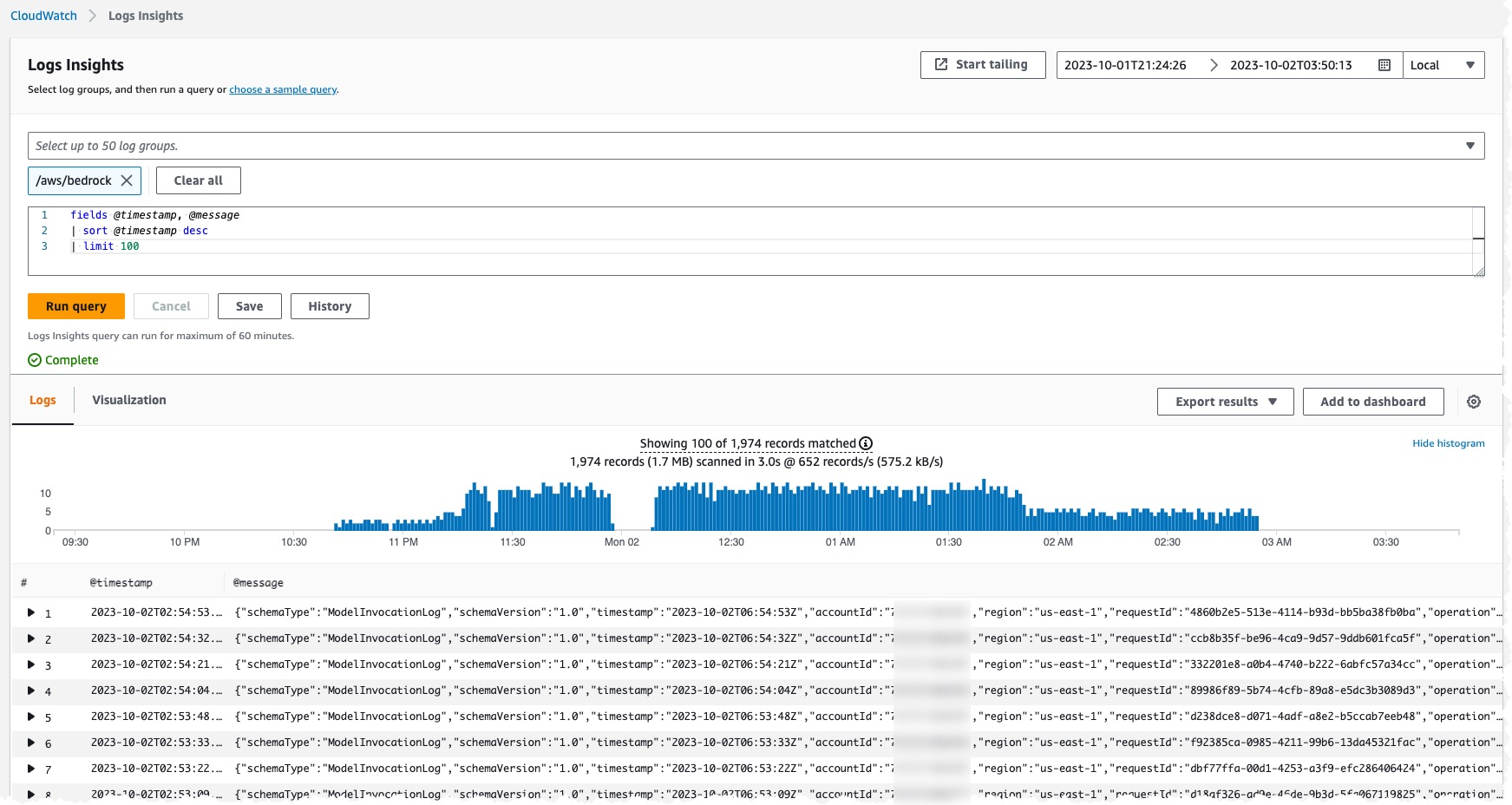1512x805 pixels.
Task: Click histogram bars near 11:30
Action: point(513,510)
